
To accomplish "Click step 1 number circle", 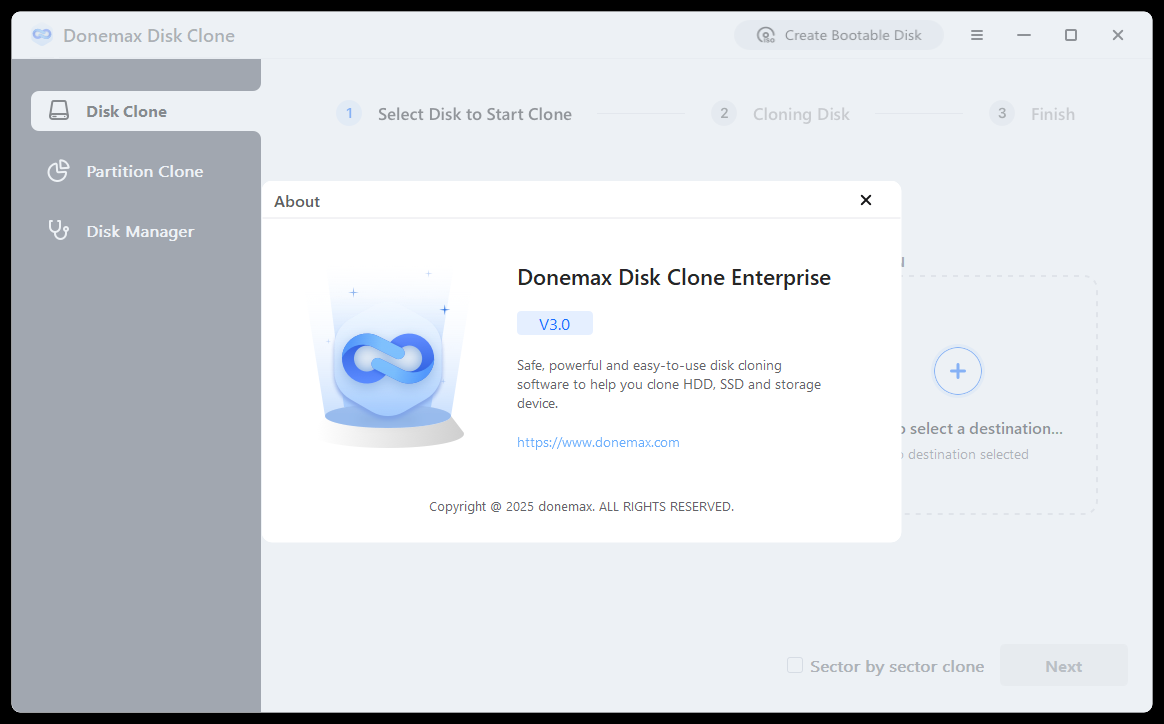I will [349, 114].
